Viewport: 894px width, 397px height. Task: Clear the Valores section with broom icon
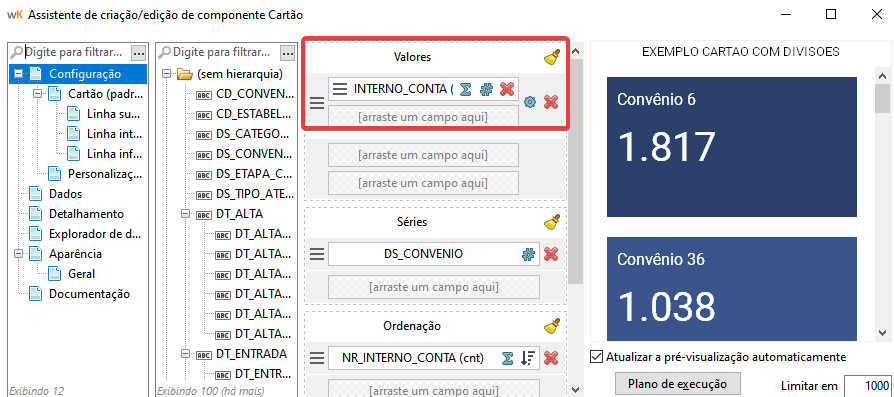(551, 57)
